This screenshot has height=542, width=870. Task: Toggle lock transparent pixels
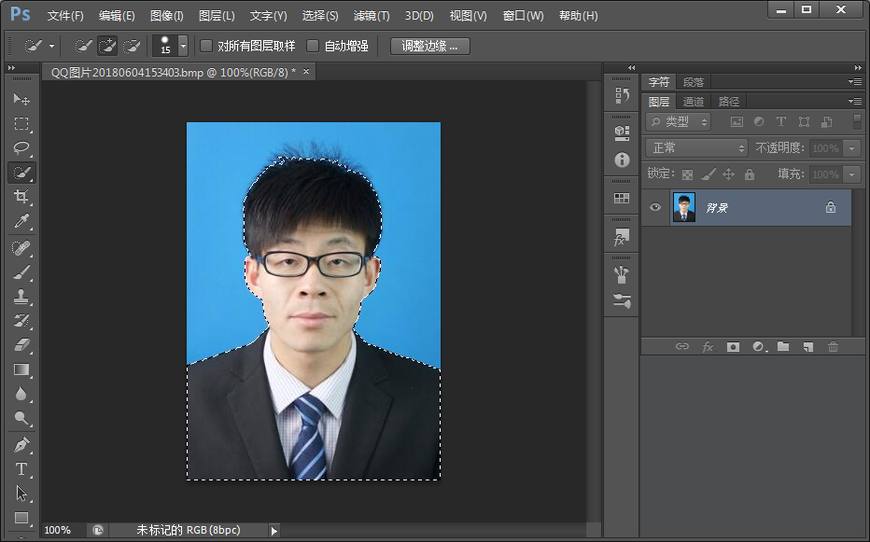(x=687, y=174)
